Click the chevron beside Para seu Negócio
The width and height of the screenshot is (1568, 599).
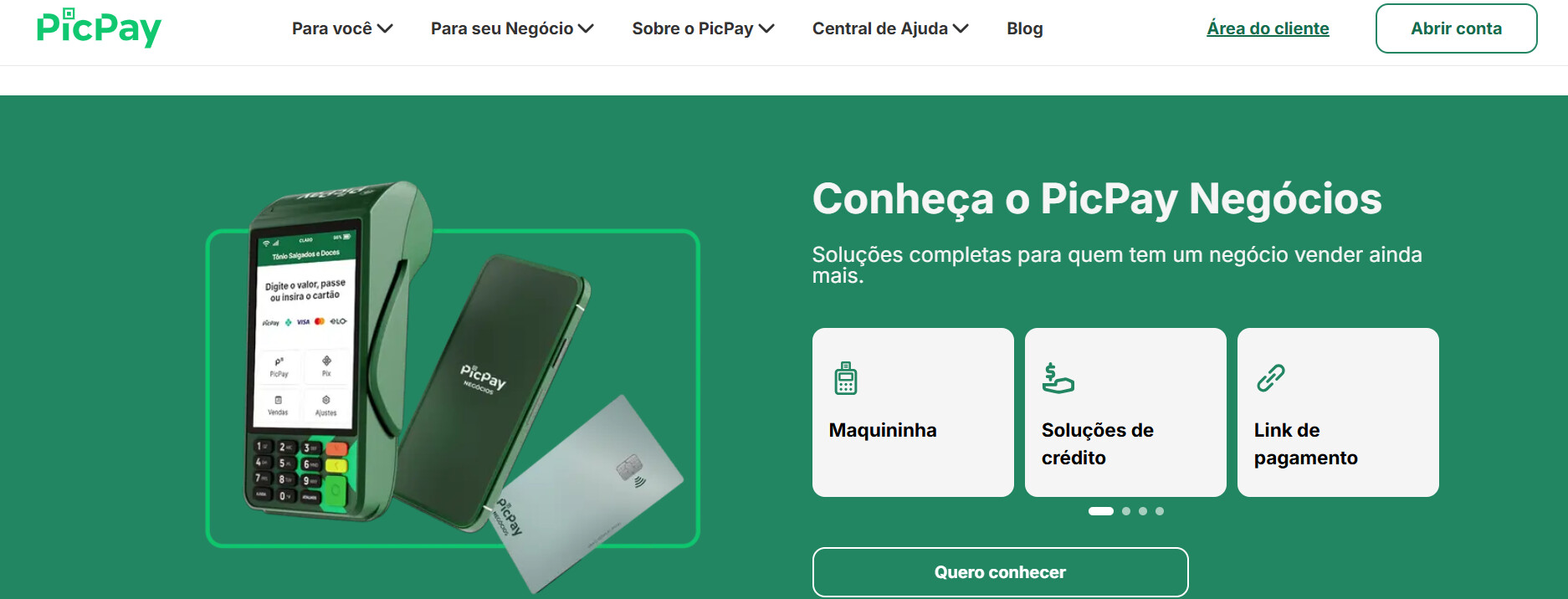coord(586,28)
